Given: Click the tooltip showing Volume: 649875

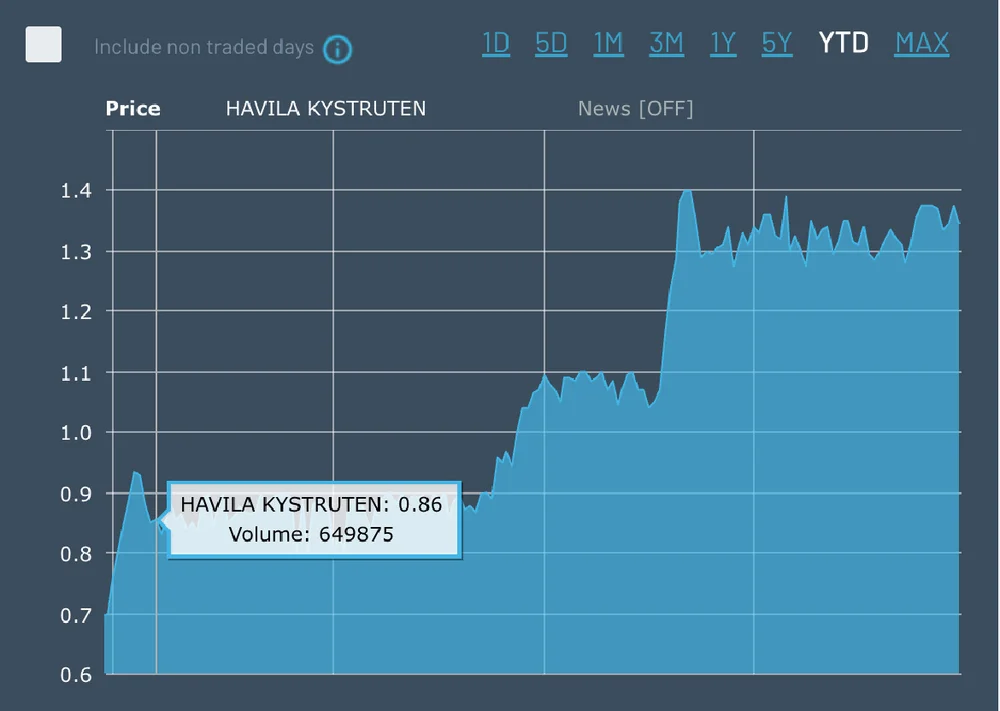Looking at the screenshot, I should (x=314, y=520).
